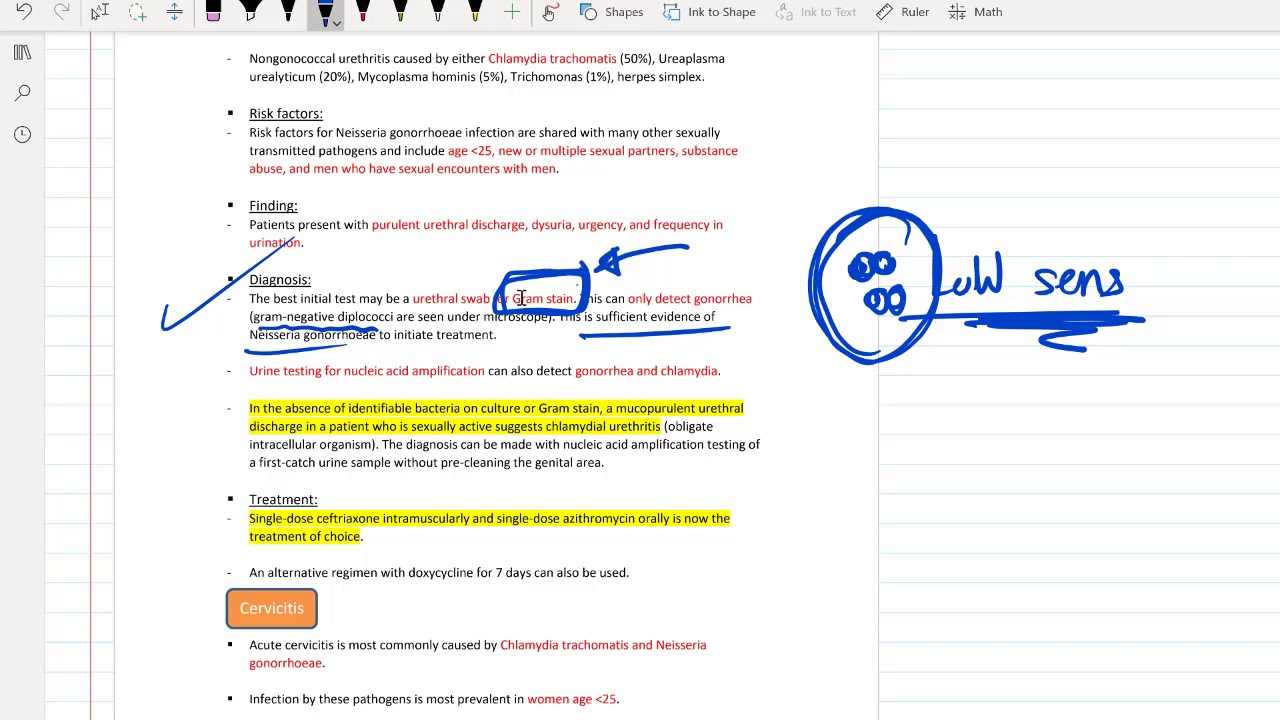Select the first black pen
Viewport: 1280px width, 720px height.
[x=288, y=12]
